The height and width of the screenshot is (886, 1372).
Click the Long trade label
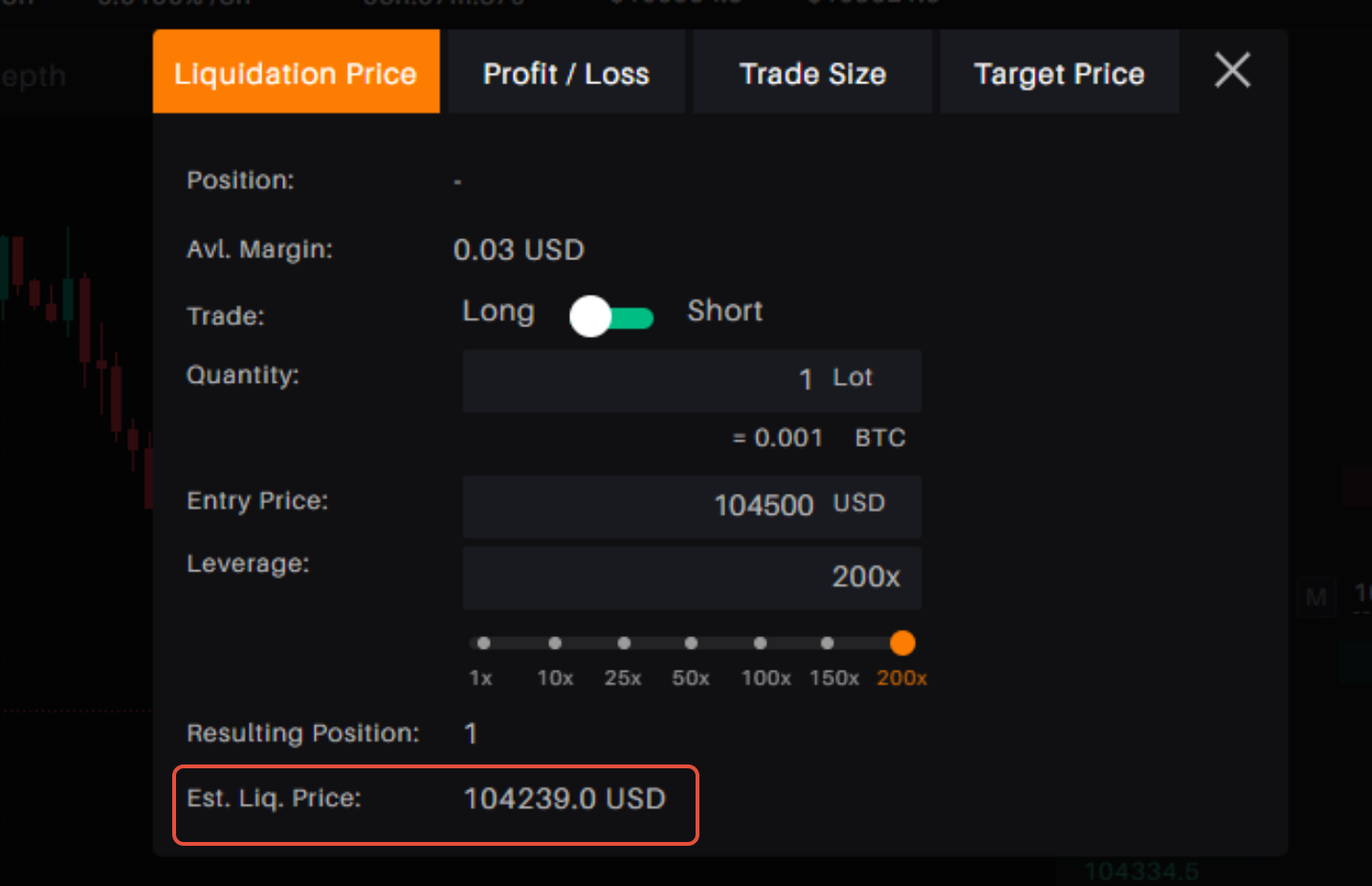pos(498,311)
